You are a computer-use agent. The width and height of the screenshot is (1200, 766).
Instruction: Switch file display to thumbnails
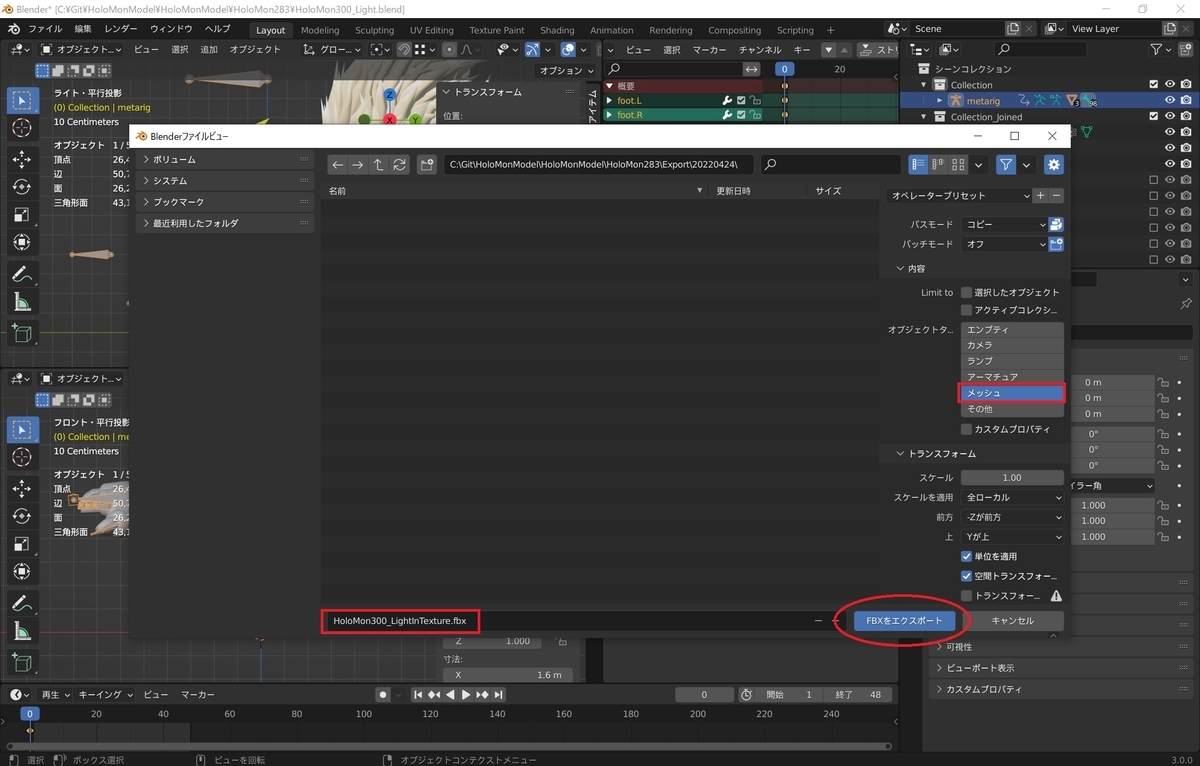click(x=958, y=165)
